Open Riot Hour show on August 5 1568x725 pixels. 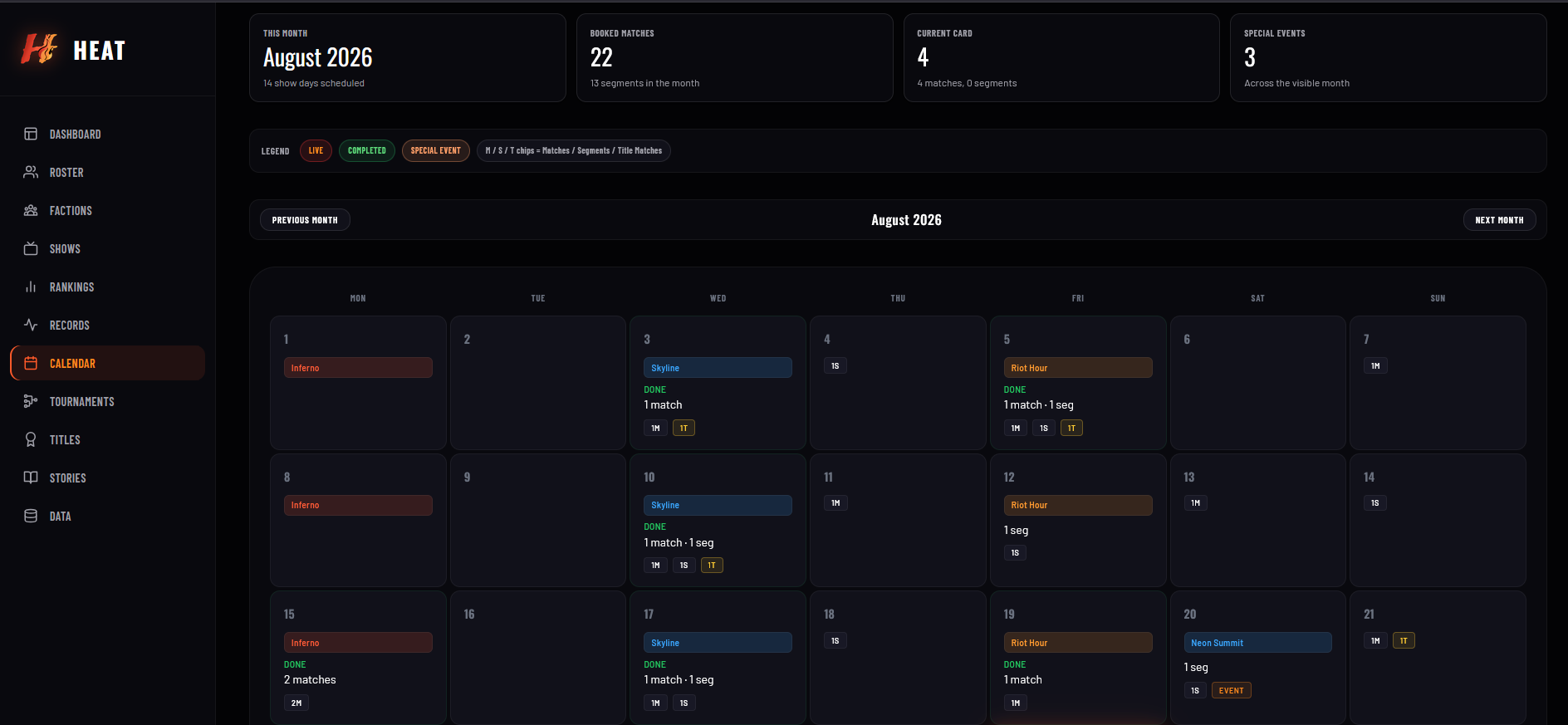[1078, 368]
